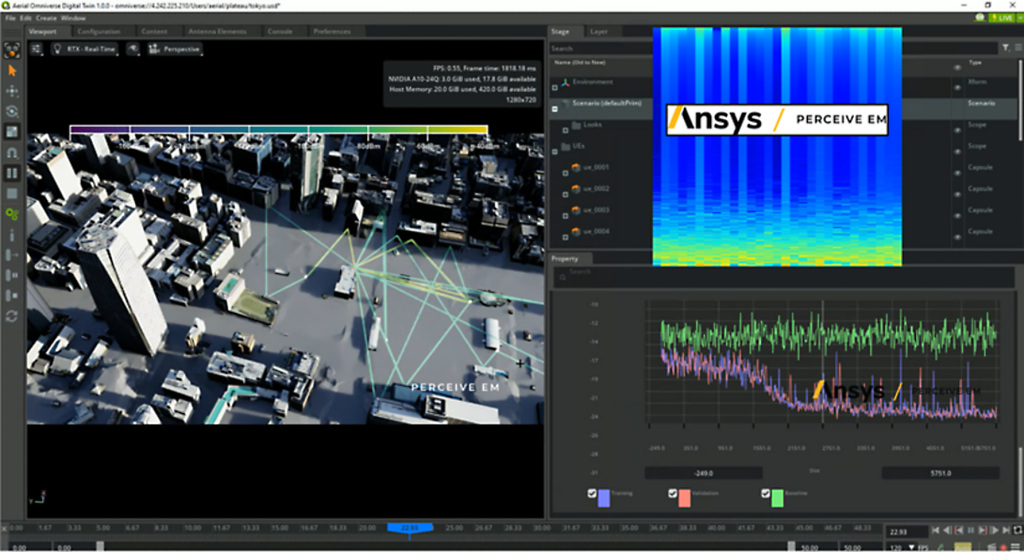1024x552 pixels.
Task: Toggle visibility eye for Looks row
Action: coord(957,130)
